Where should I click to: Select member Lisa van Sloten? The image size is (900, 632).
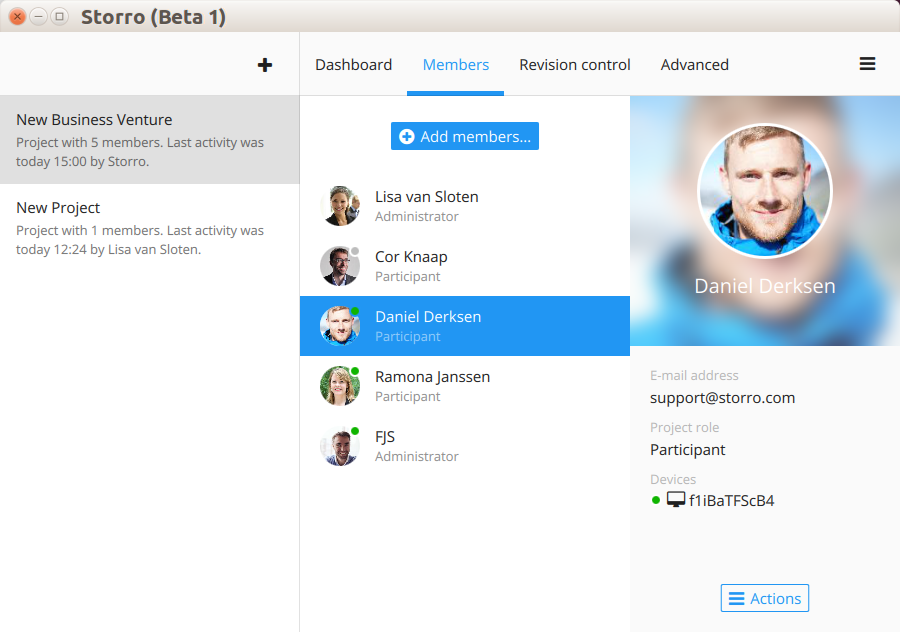pyautogui.click(x=465, y=206)
